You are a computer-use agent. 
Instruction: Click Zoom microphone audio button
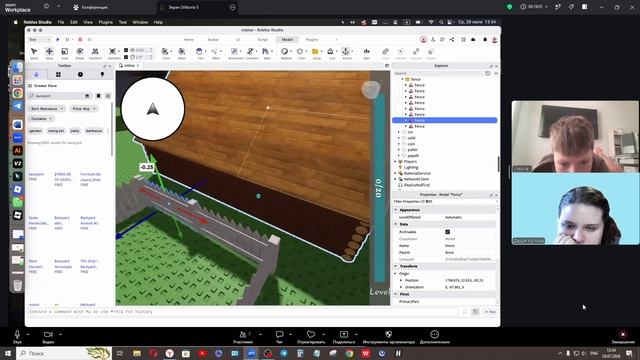[x=17, y=337]
